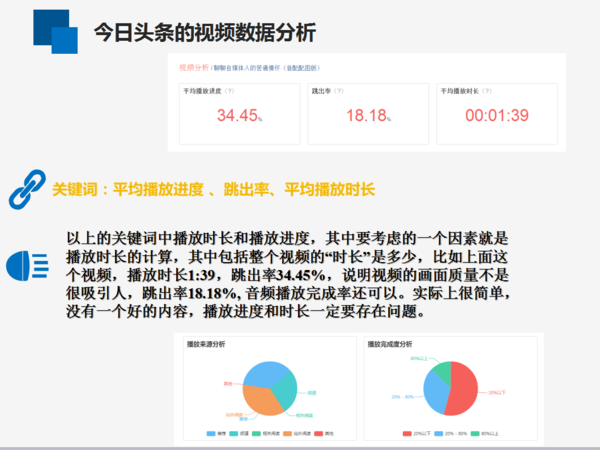Screen dimensions: 600x450
Task: Click the 频道 label beside source pie
Action: (x=312, y=393)
